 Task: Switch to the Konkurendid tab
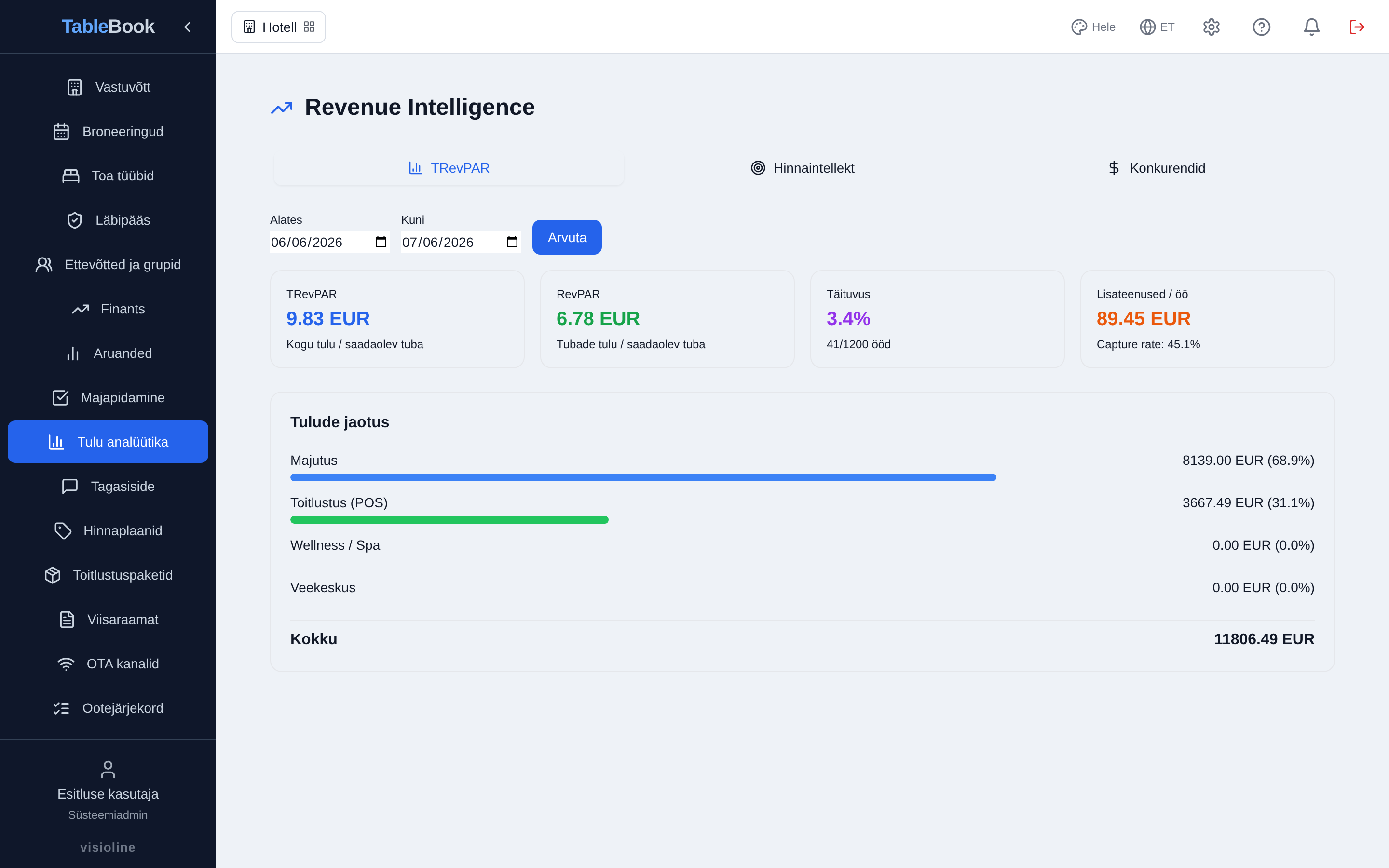1156,168
